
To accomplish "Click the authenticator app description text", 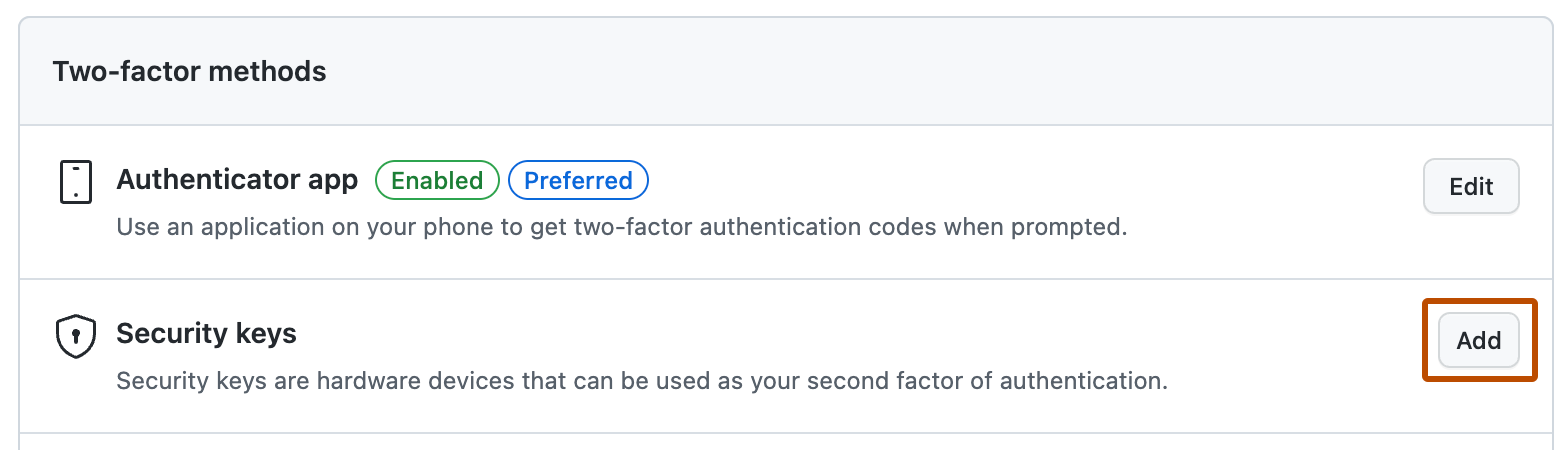I will (621, 227).
